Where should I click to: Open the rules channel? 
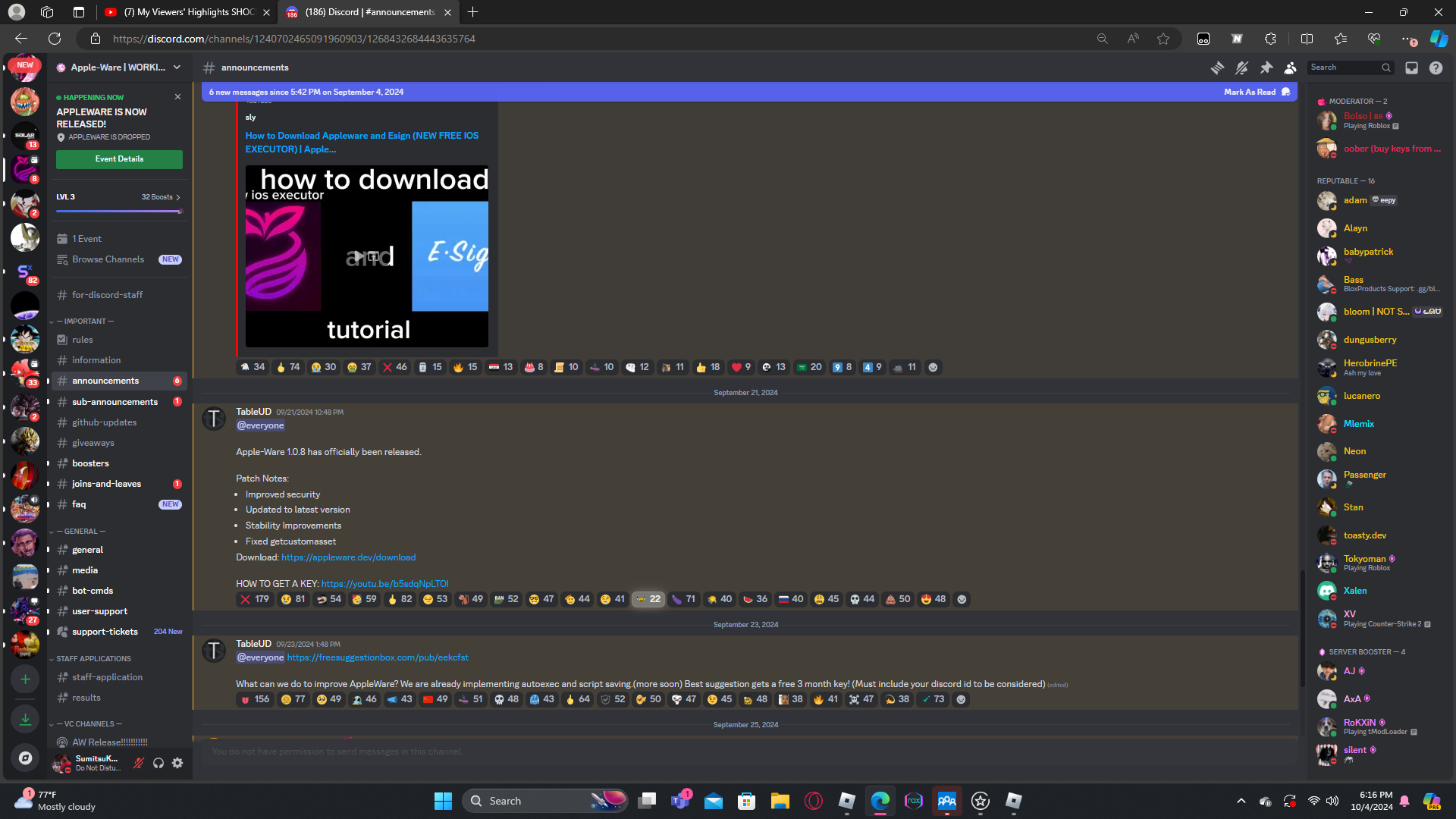point(118,340)
